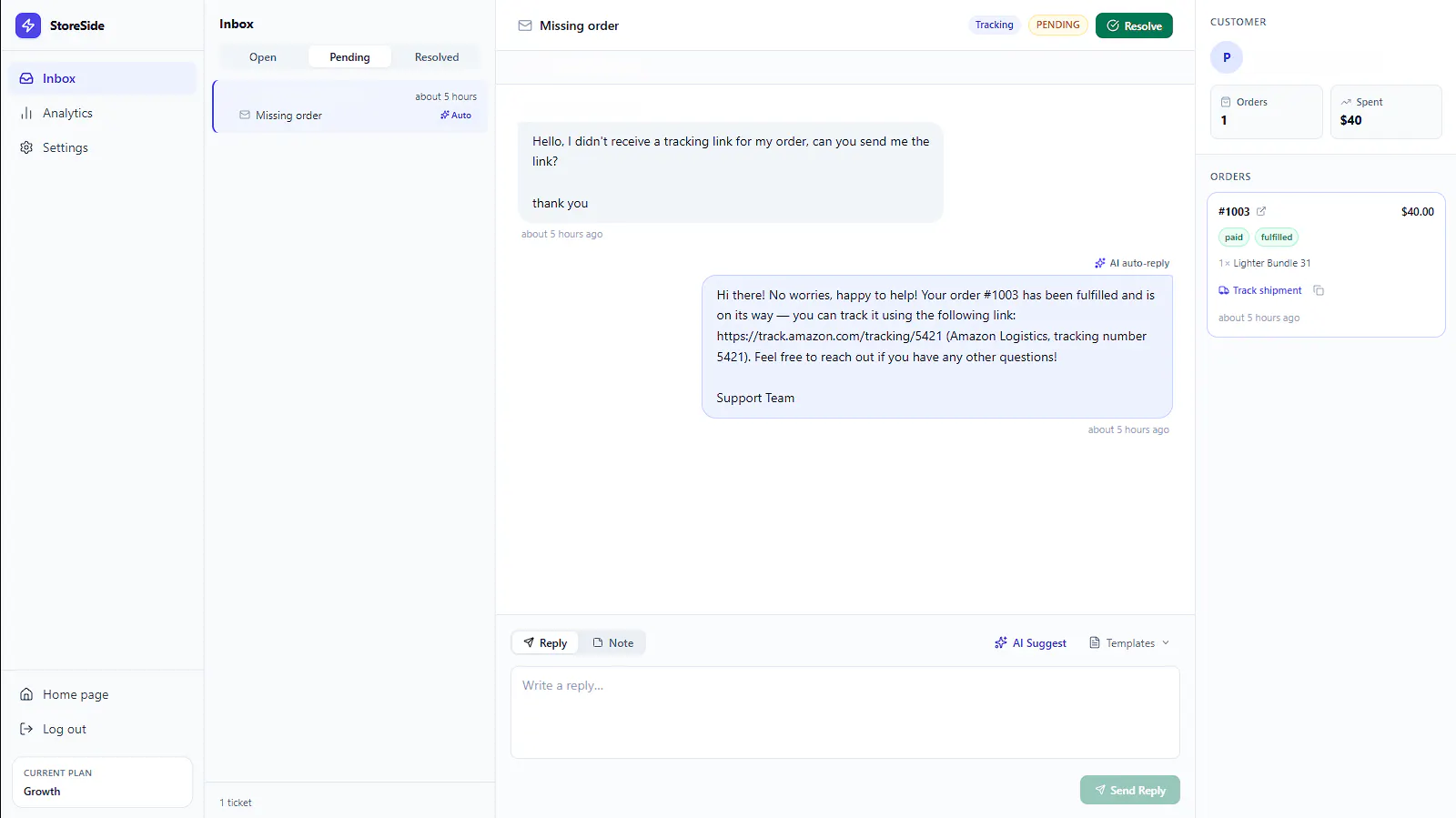Open Settings in the sidebar
The image size is (1456, 818).
pos(102,147)
